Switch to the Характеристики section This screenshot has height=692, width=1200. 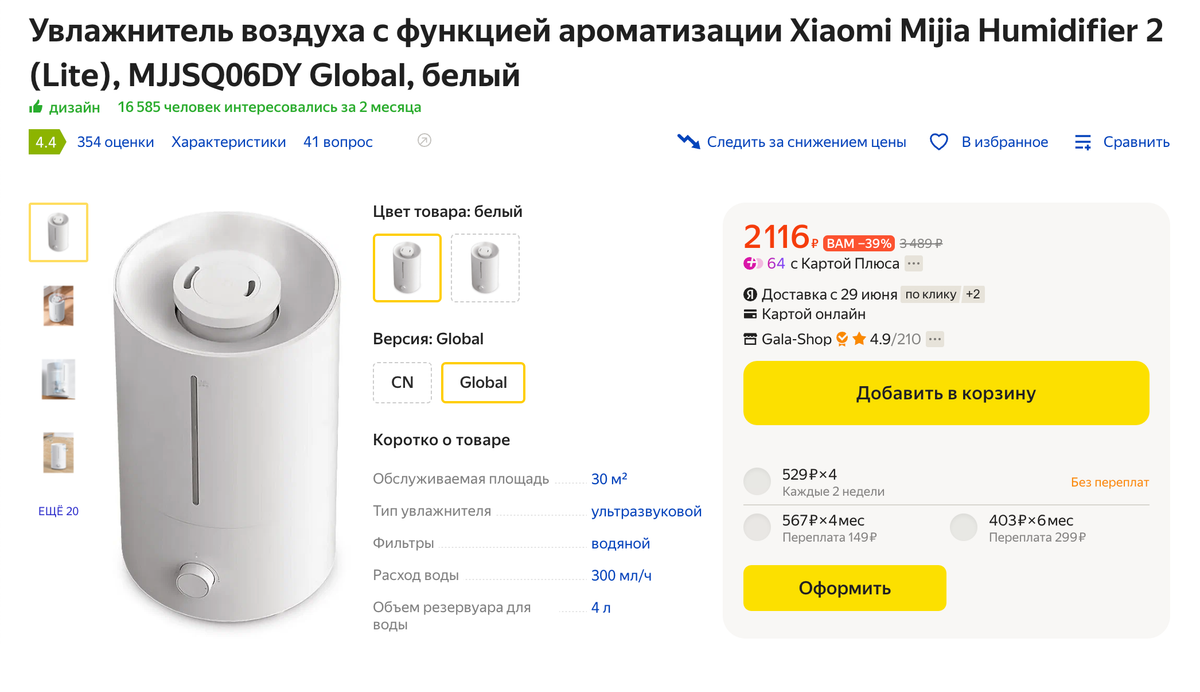coord(228,141)
